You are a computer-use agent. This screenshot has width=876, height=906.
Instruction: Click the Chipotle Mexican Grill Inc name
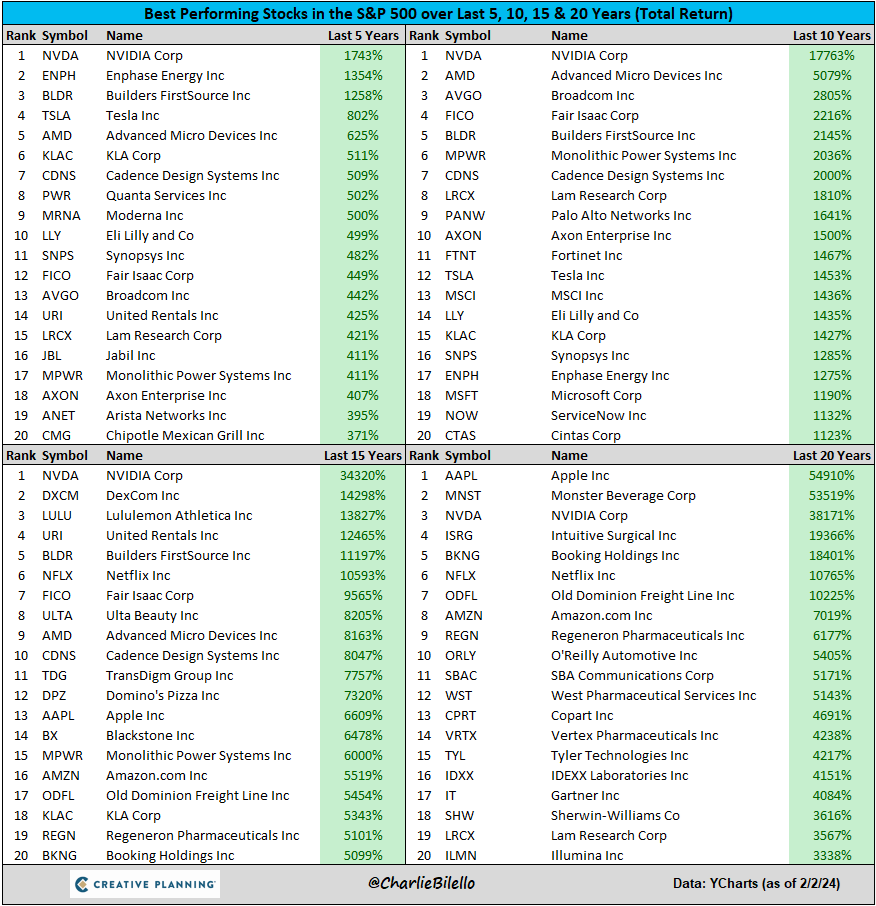pos(185,436)
